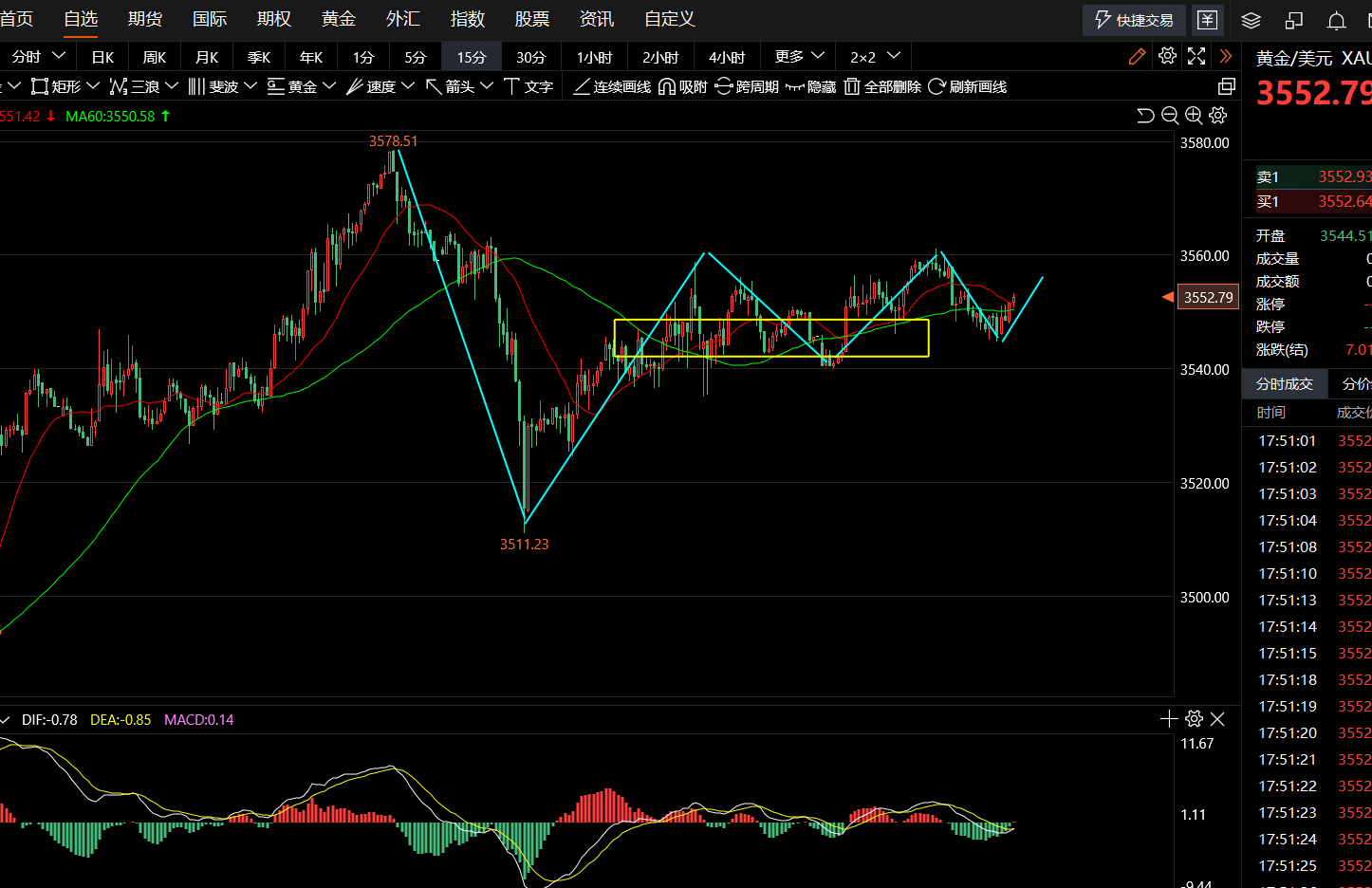
Task: Open indicator settings gear above price axis
Action: (x=1218, y=116)
